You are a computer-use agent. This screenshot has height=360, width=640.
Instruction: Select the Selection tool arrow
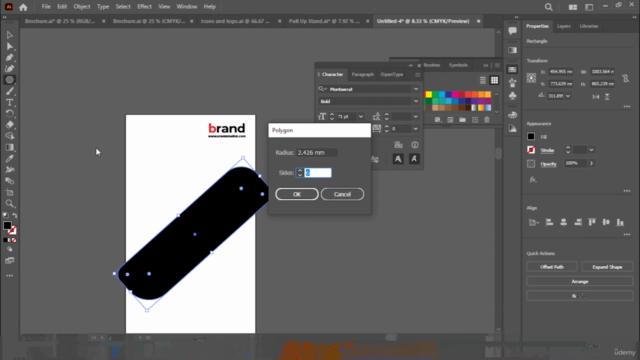(x=9, y=35)
